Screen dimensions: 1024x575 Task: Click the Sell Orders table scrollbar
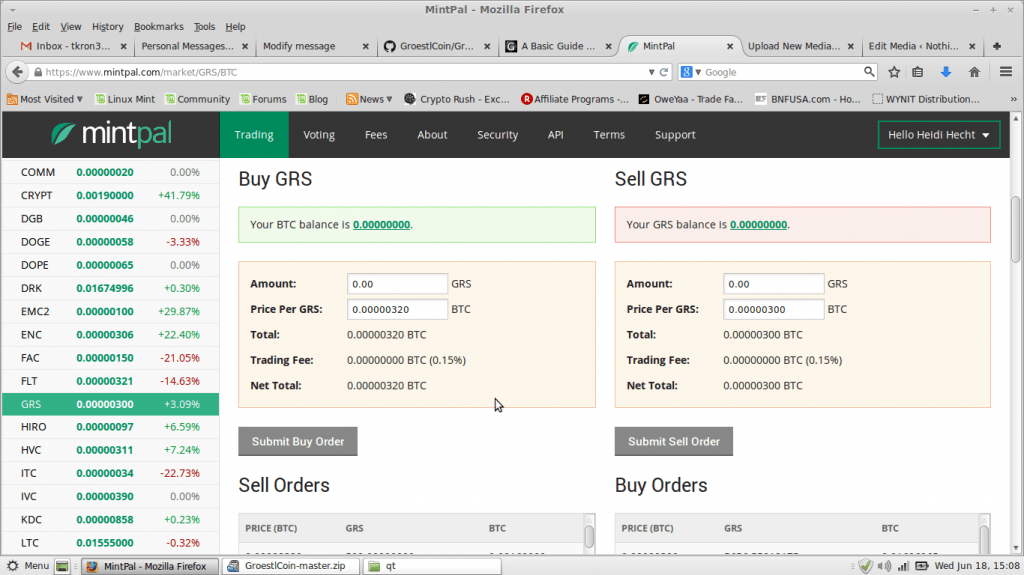[x=589, y=534]
